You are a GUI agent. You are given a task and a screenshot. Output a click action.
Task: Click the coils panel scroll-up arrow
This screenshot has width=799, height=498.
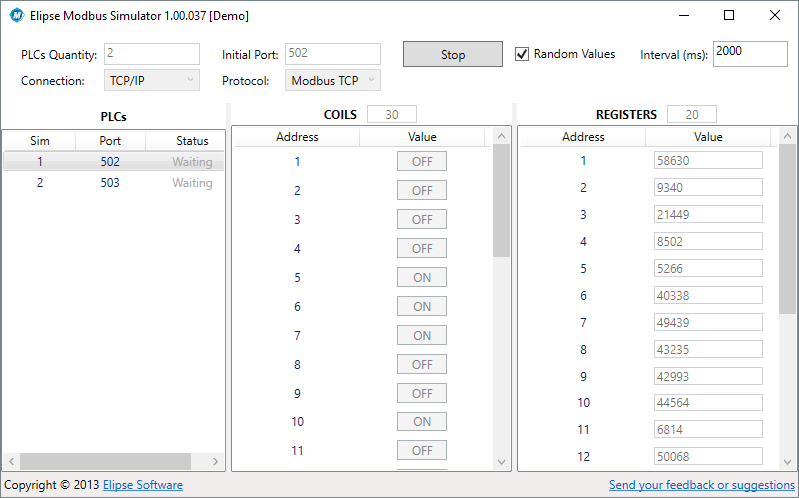click(502, 137)
